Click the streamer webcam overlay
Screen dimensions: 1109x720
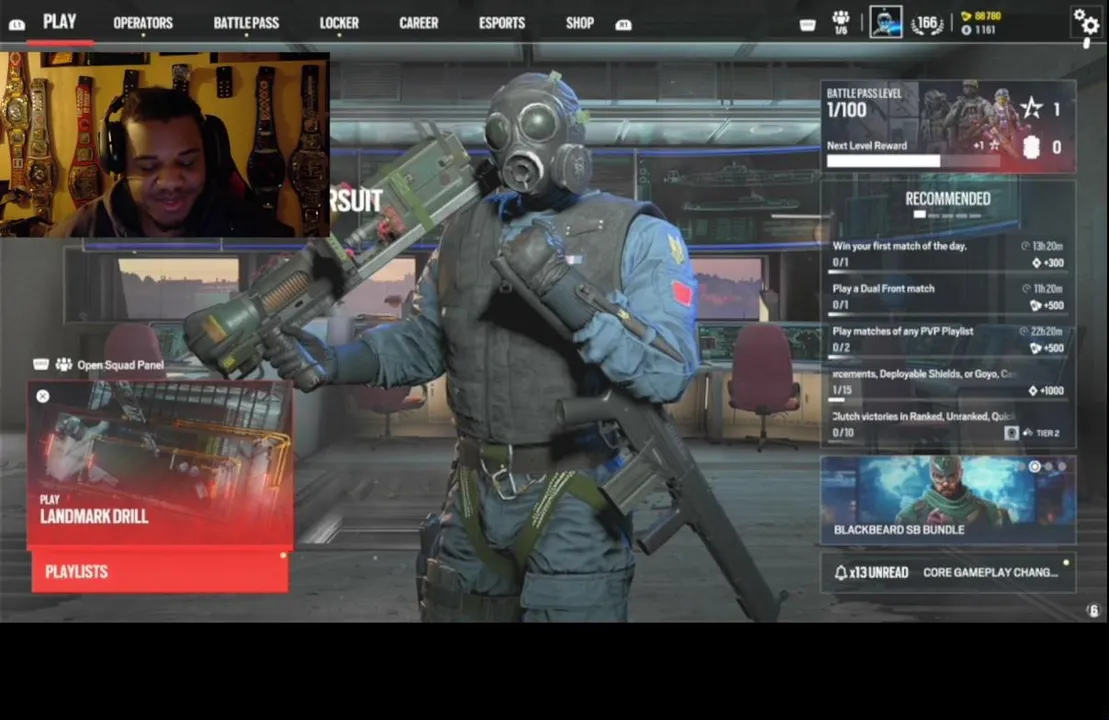(x=165, y=144)
